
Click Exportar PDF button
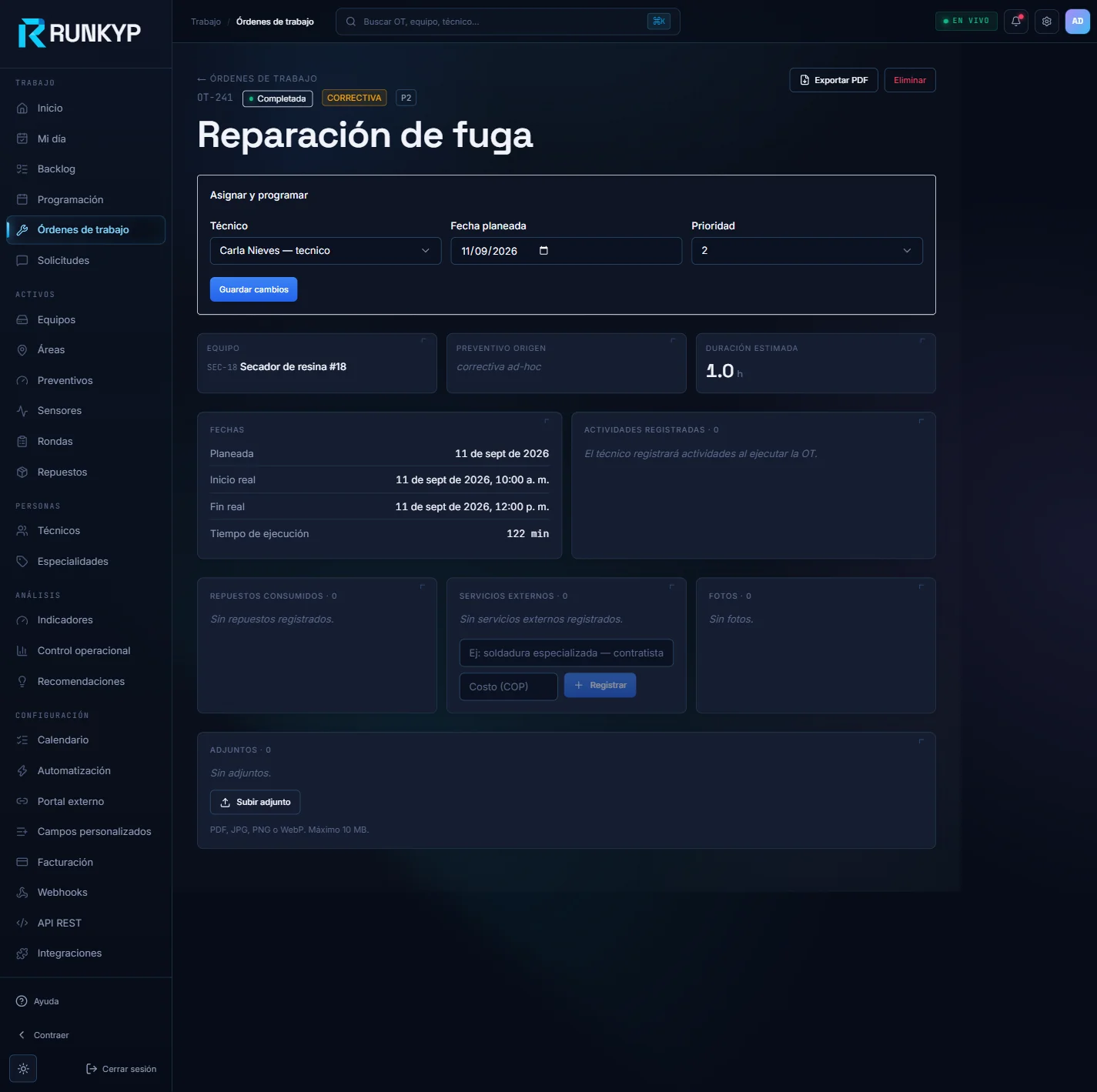pyautogui.click(x=834, y=80)
